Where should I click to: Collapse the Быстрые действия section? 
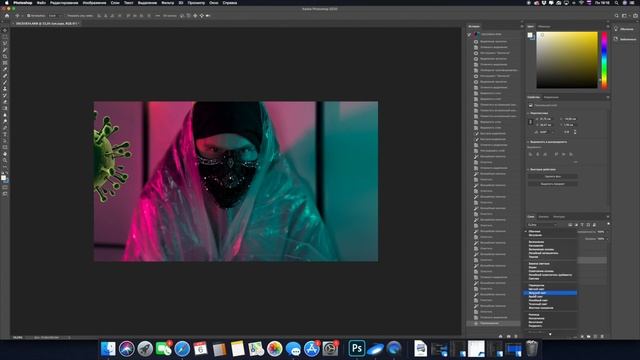[528, 169]
